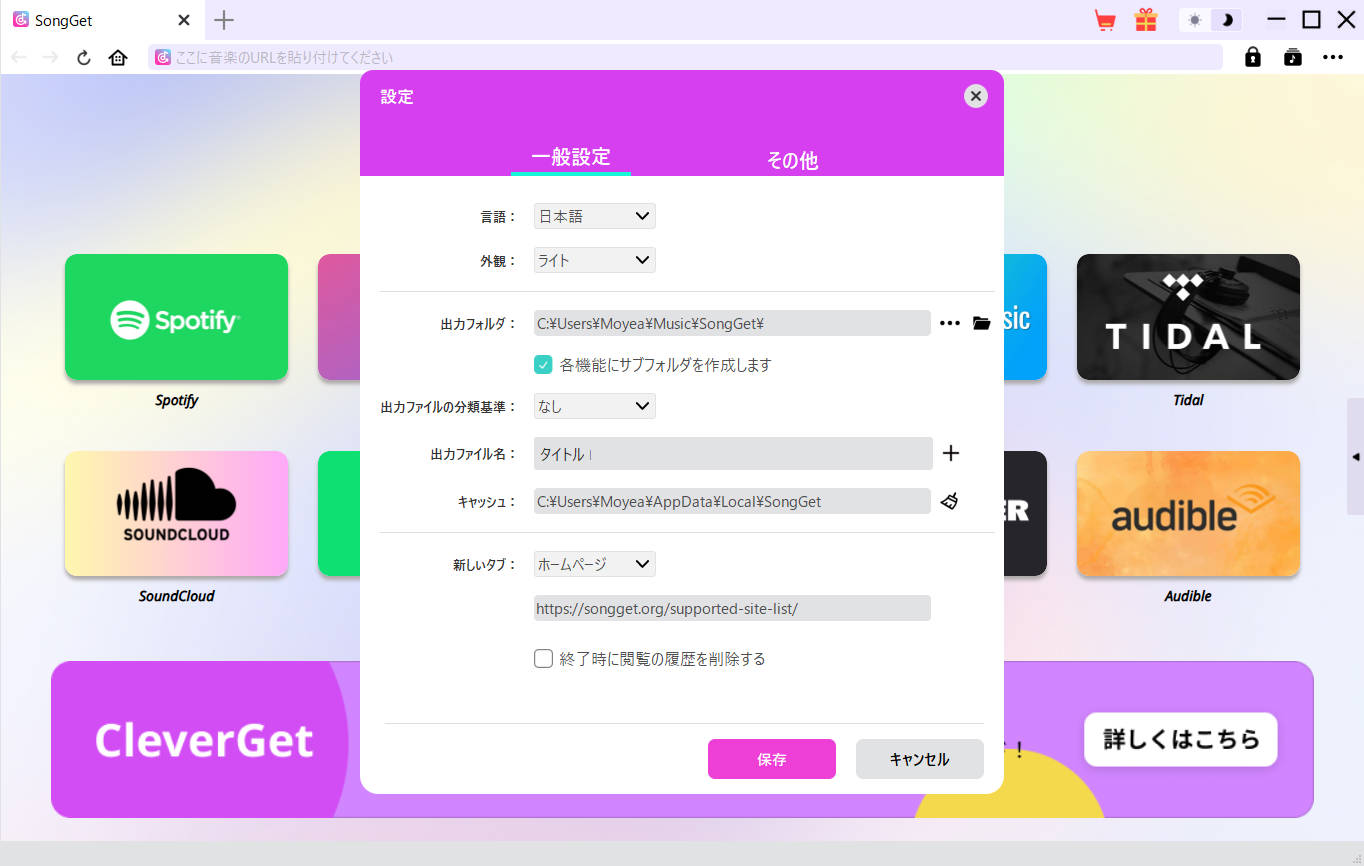This screenshot has height=866, width=1364.
Task: Clear cache using the broom icon
Action: click(948, 500)
